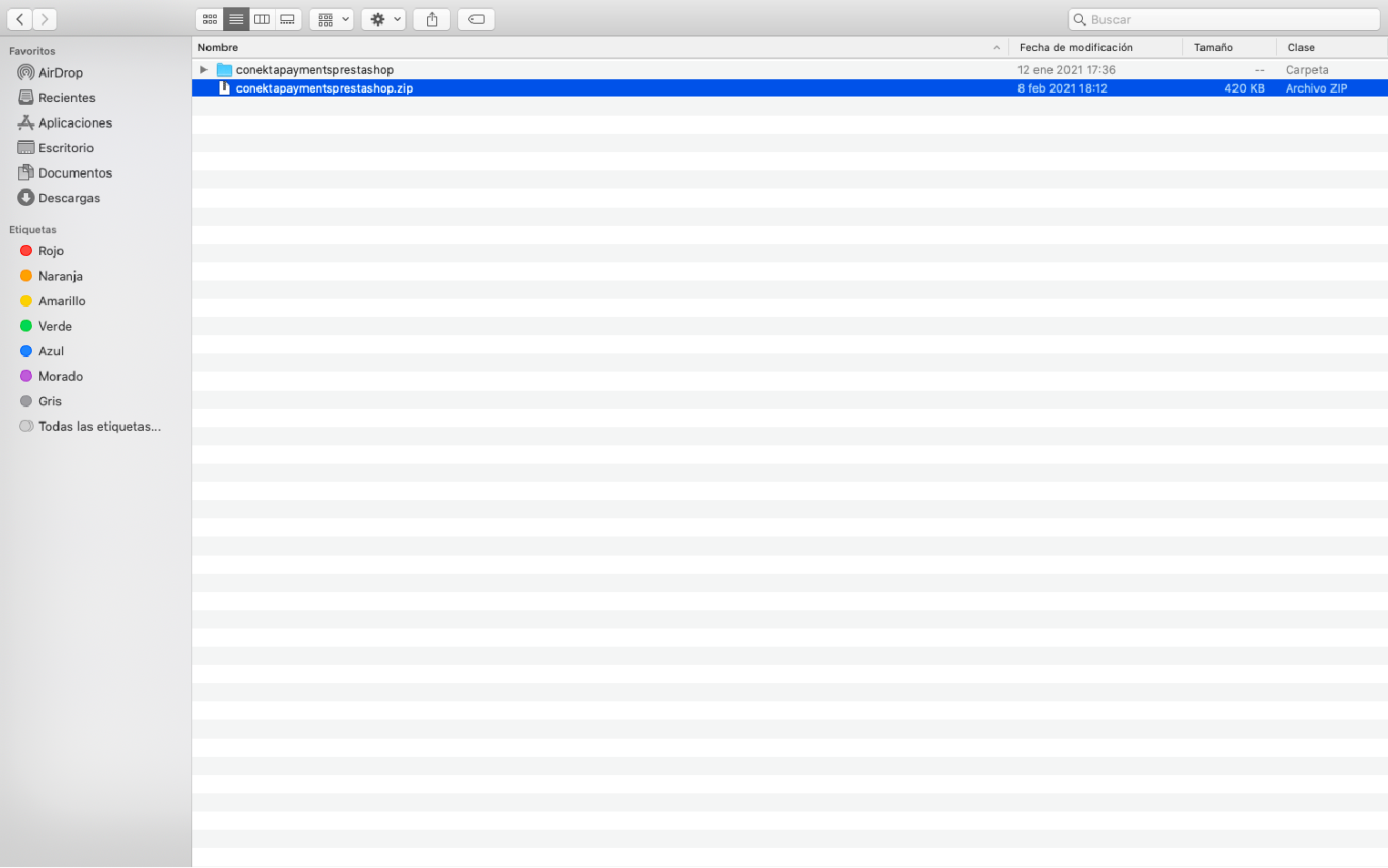Switch to gallery view

click(x=288, y=19)
